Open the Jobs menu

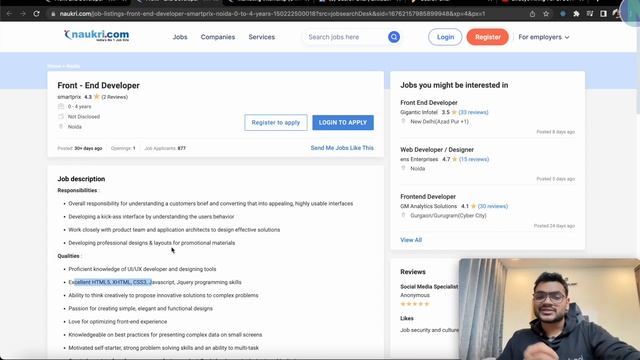(x=180, y=37)
